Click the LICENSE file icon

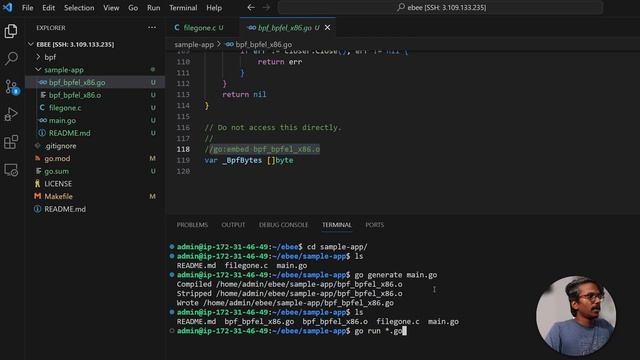coord(38,184)
